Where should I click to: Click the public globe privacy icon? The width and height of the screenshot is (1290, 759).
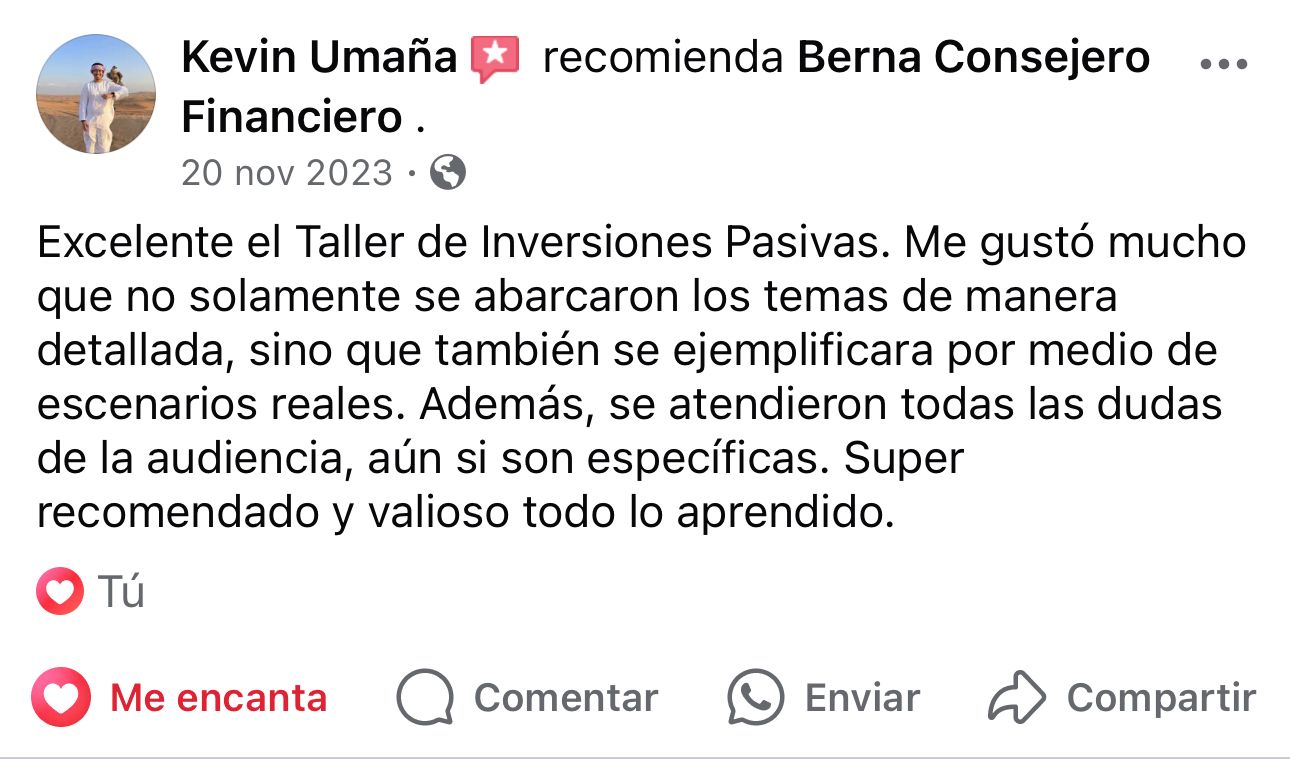447,174
